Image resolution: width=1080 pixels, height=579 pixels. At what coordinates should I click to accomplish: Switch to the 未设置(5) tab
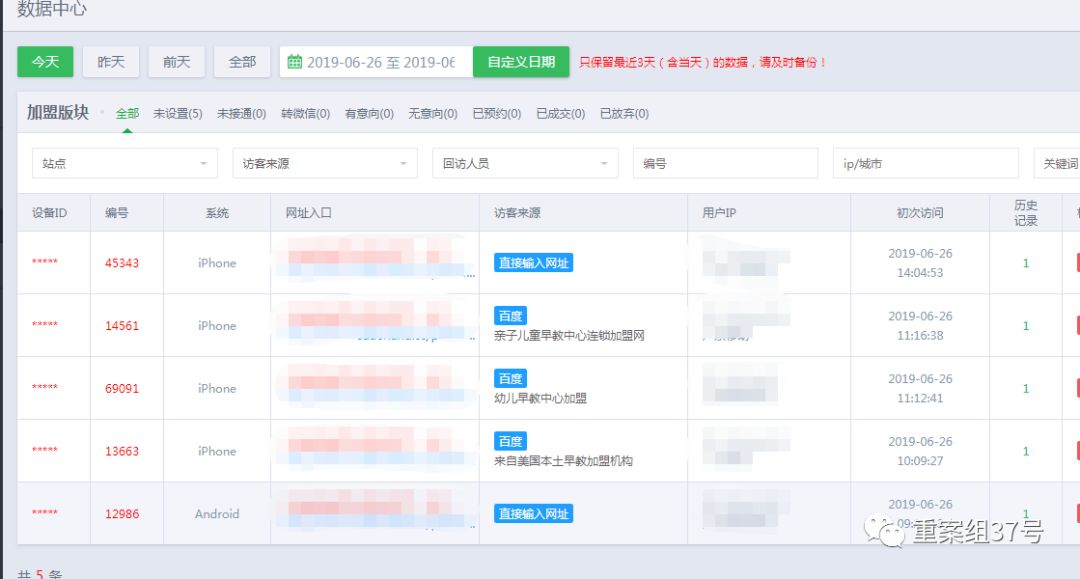pos(178,114)
